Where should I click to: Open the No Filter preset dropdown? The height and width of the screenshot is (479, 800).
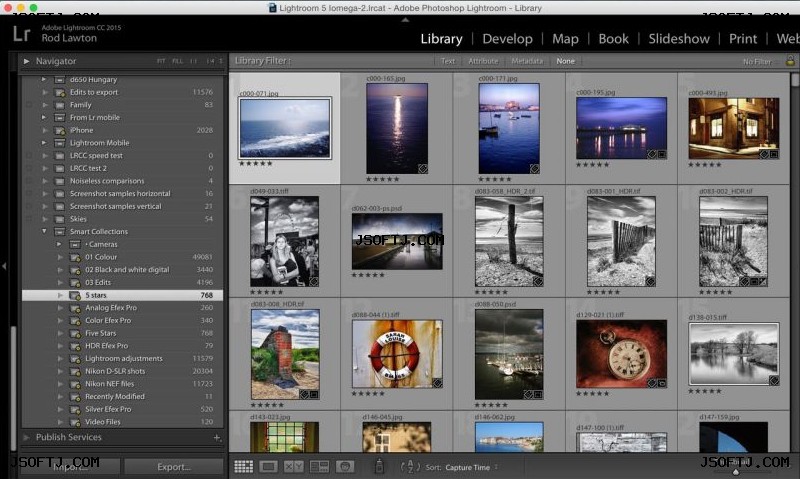760,61
